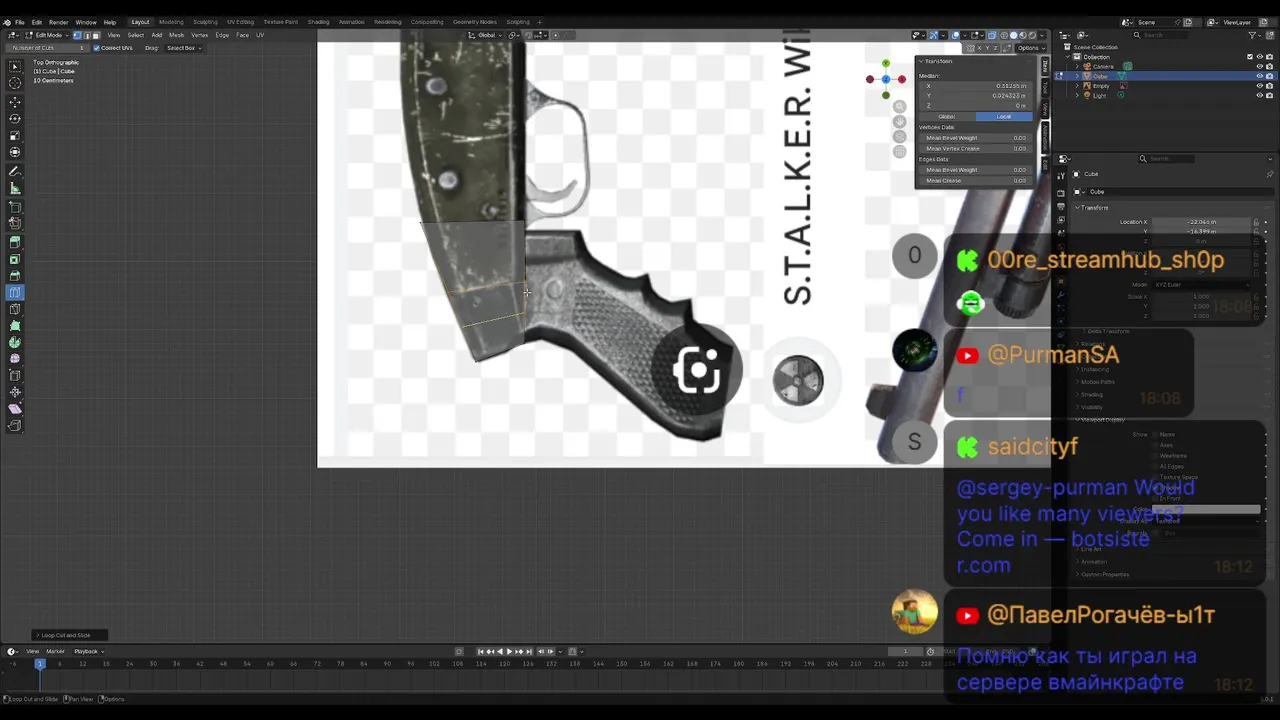Select the Rotate tool
1280x720 pixels.
click(x=15, y=119)
